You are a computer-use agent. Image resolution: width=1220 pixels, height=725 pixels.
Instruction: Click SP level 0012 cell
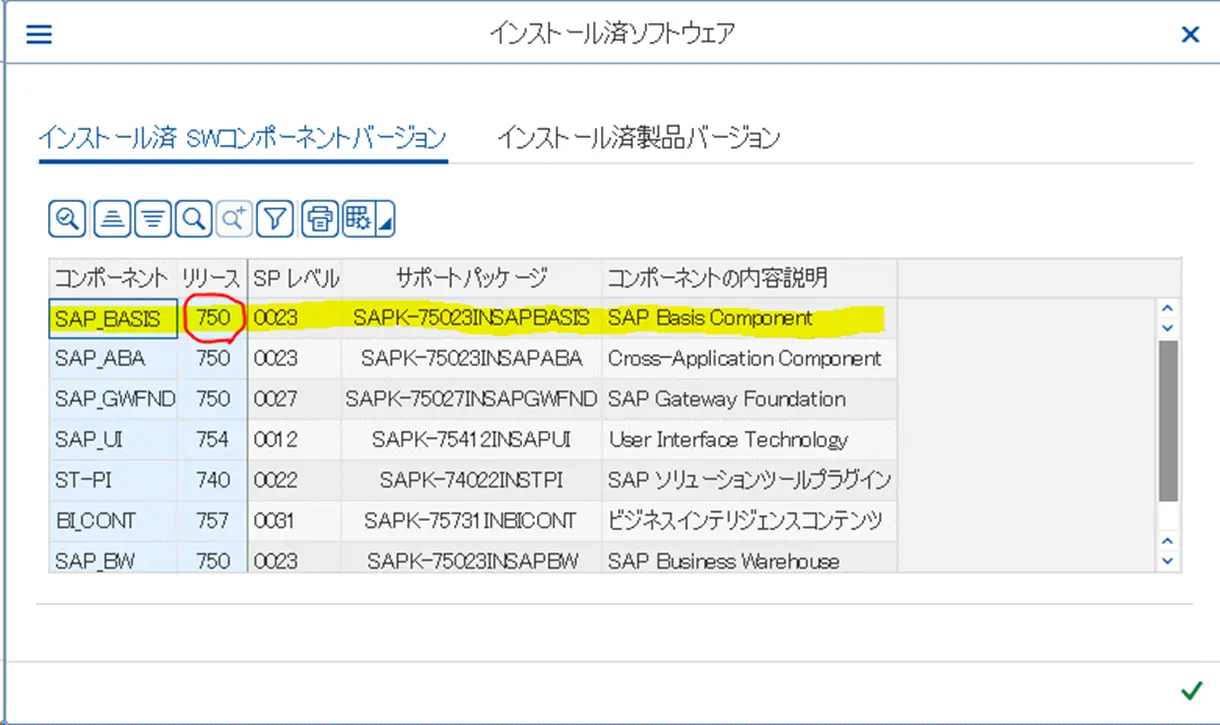click(x=295, y=439)
